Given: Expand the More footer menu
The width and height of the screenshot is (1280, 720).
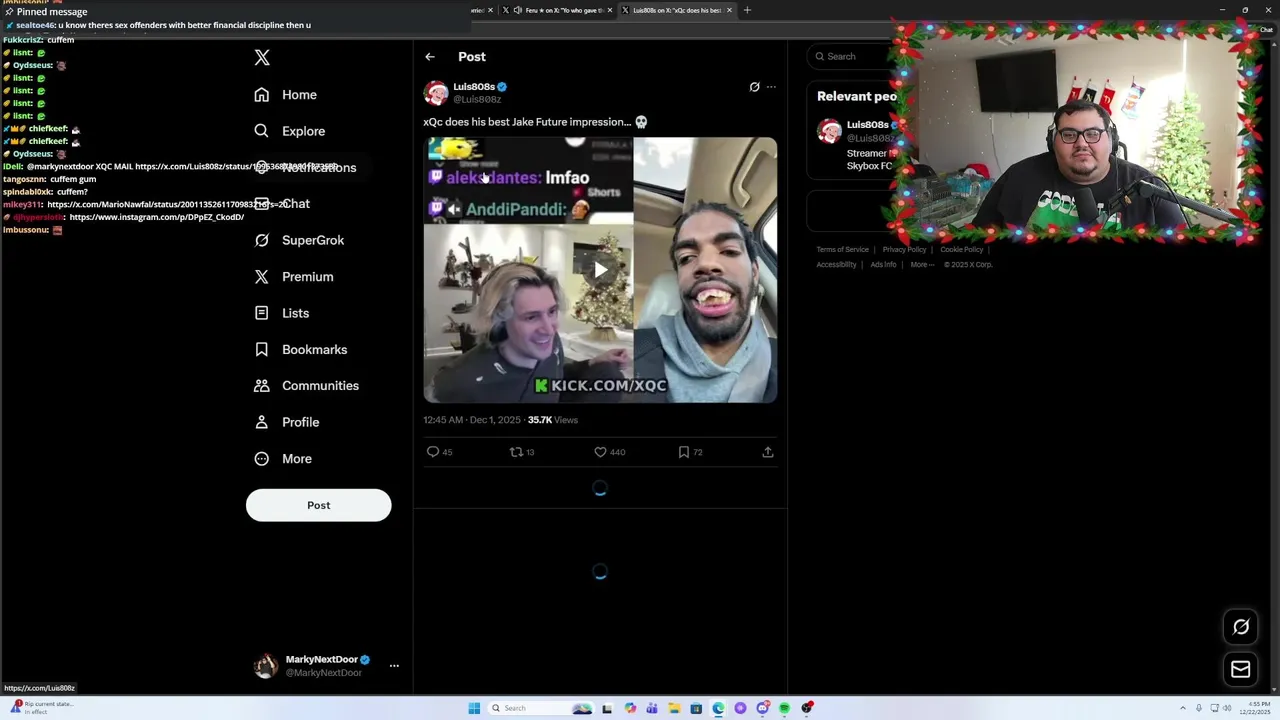Looking at the screenshot, I should [922, 265].
